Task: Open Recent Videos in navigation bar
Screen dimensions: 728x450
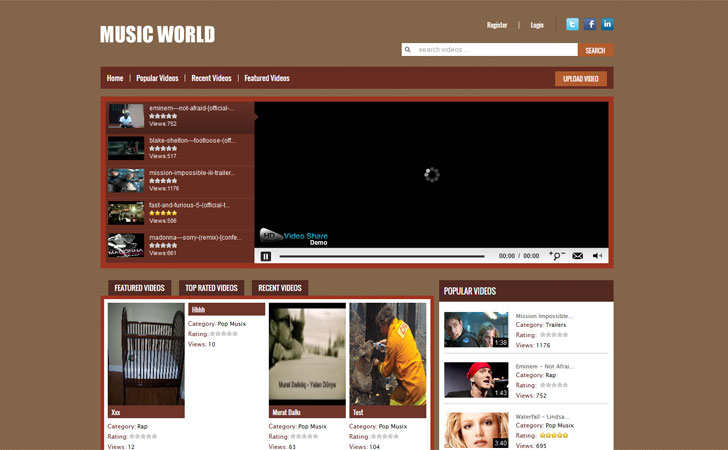Action: (x=211, y=78)
